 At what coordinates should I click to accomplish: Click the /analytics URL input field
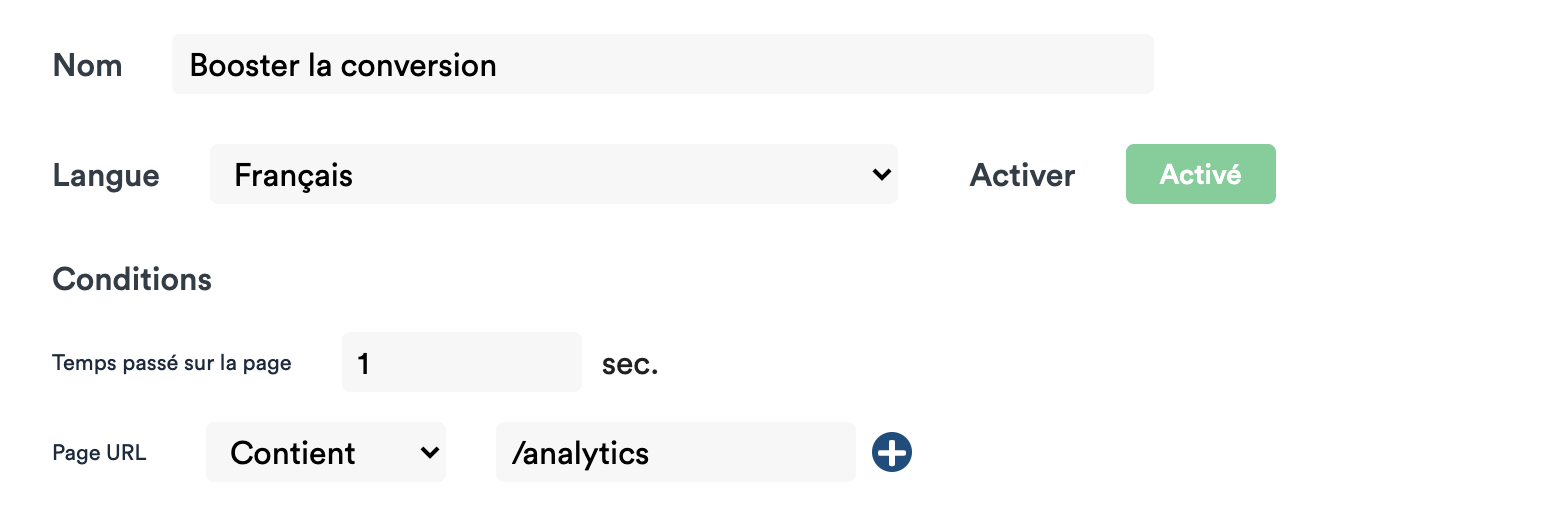[x=675, y=453]
